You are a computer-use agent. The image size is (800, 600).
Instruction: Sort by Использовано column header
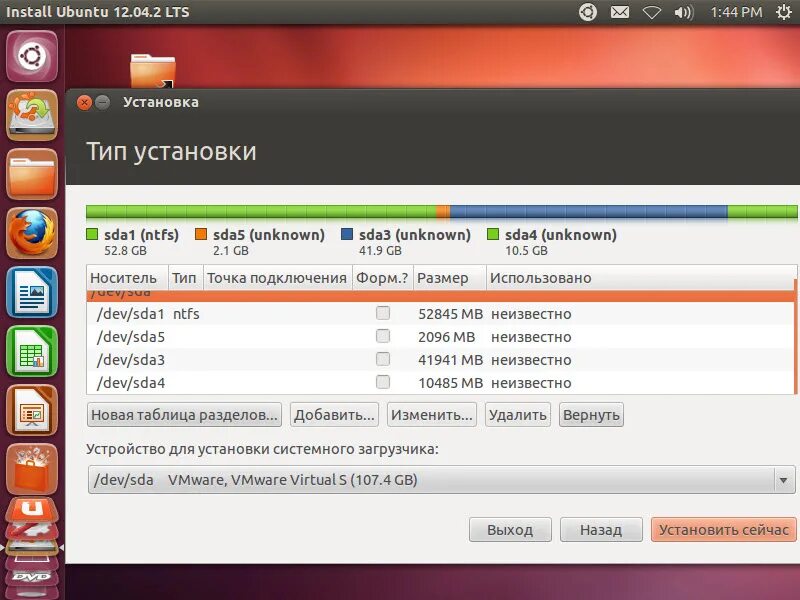pos(641,278)
